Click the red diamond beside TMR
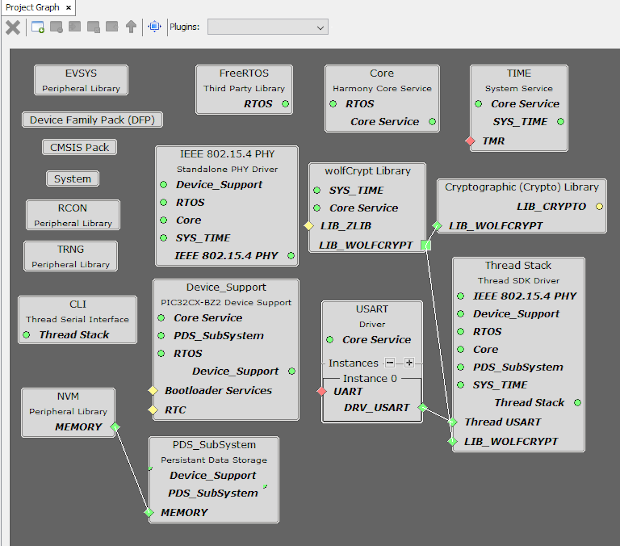The image size is (620, 546). pyautogui.click(x=470, y=141)
